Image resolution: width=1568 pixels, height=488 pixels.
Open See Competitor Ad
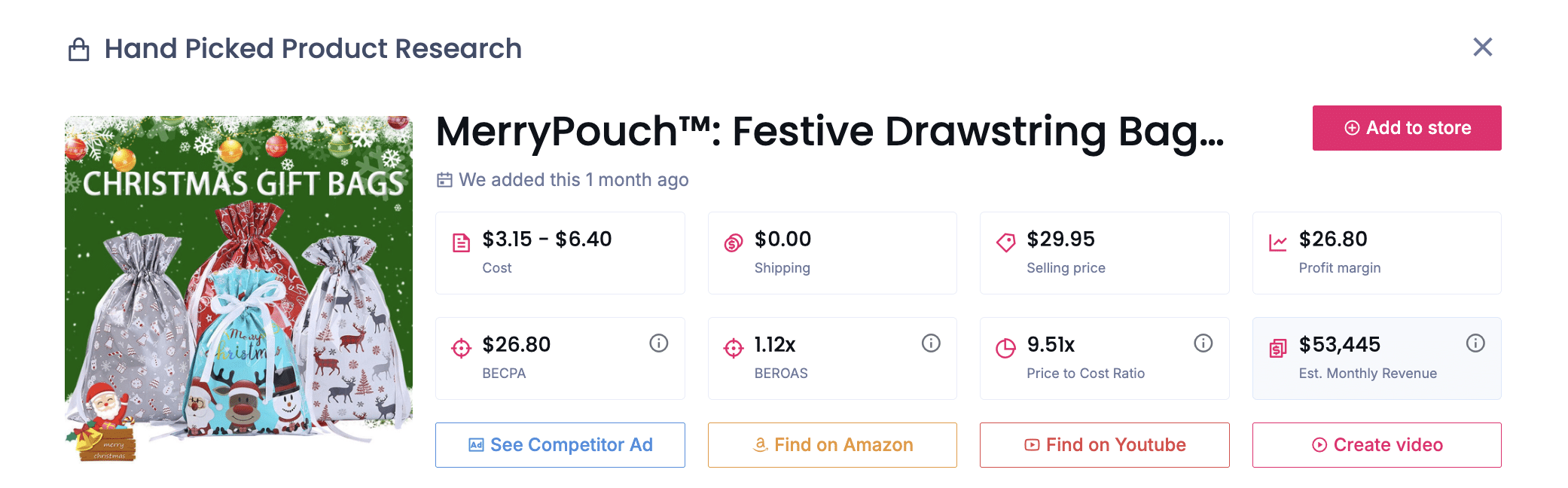click(x=560, y=445)
